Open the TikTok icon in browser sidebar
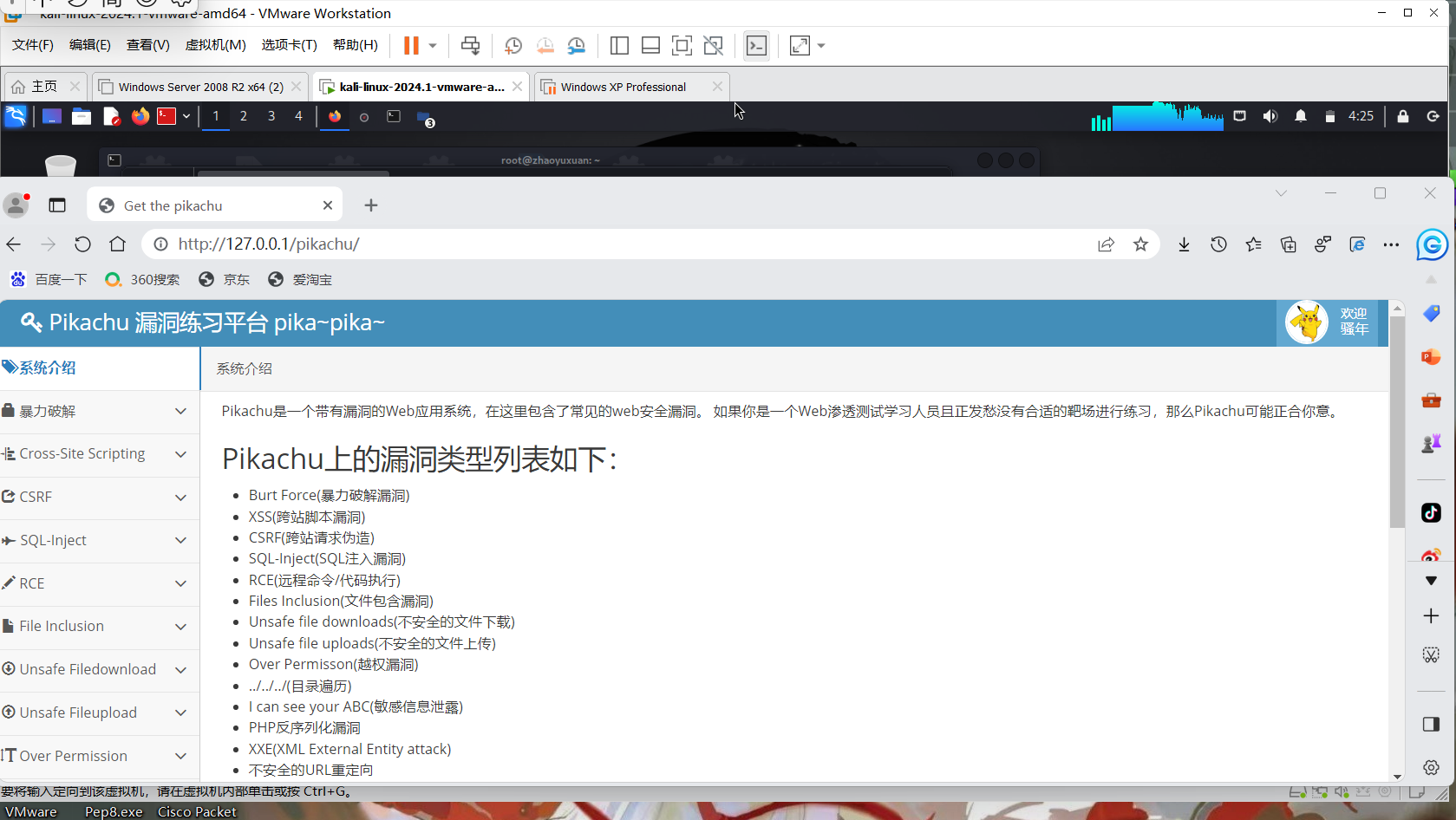Viewport: 1456px width, 820px height. 1431,513
